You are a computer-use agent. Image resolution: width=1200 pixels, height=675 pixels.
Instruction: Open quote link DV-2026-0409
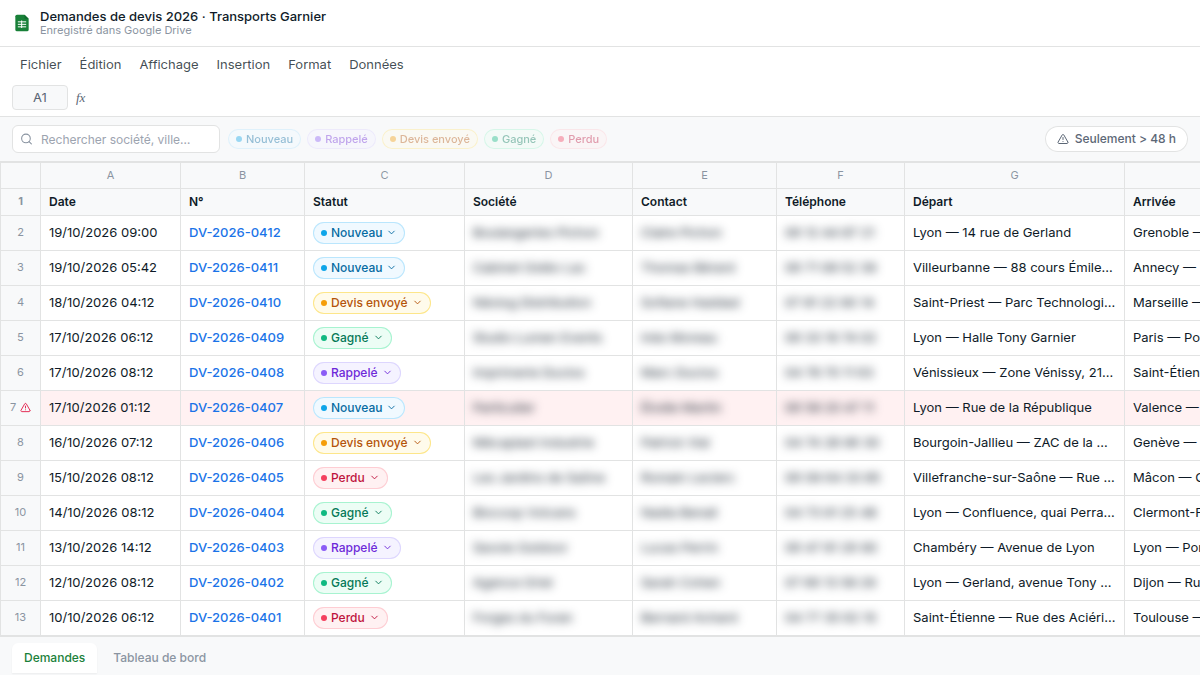236,338
